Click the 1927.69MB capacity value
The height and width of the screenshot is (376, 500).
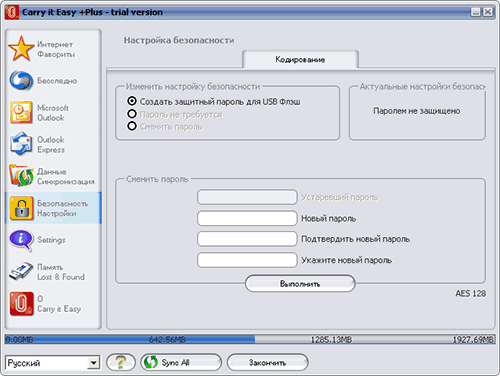coord(473,340)
